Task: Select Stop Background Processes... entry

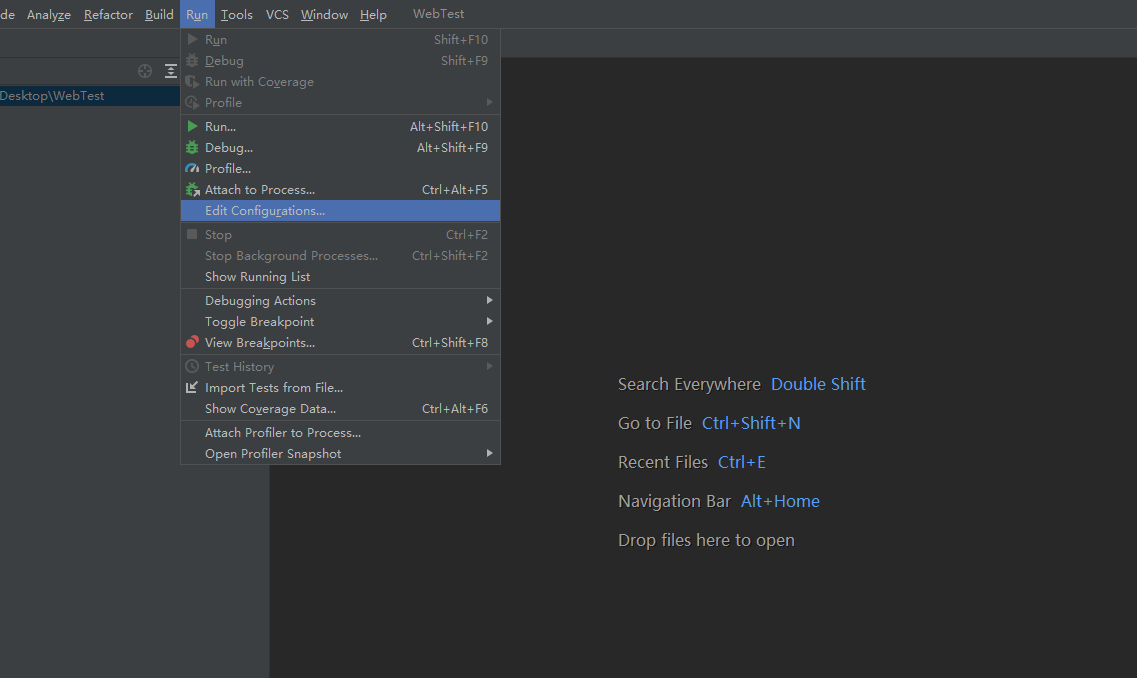Action: click(340, 255)
